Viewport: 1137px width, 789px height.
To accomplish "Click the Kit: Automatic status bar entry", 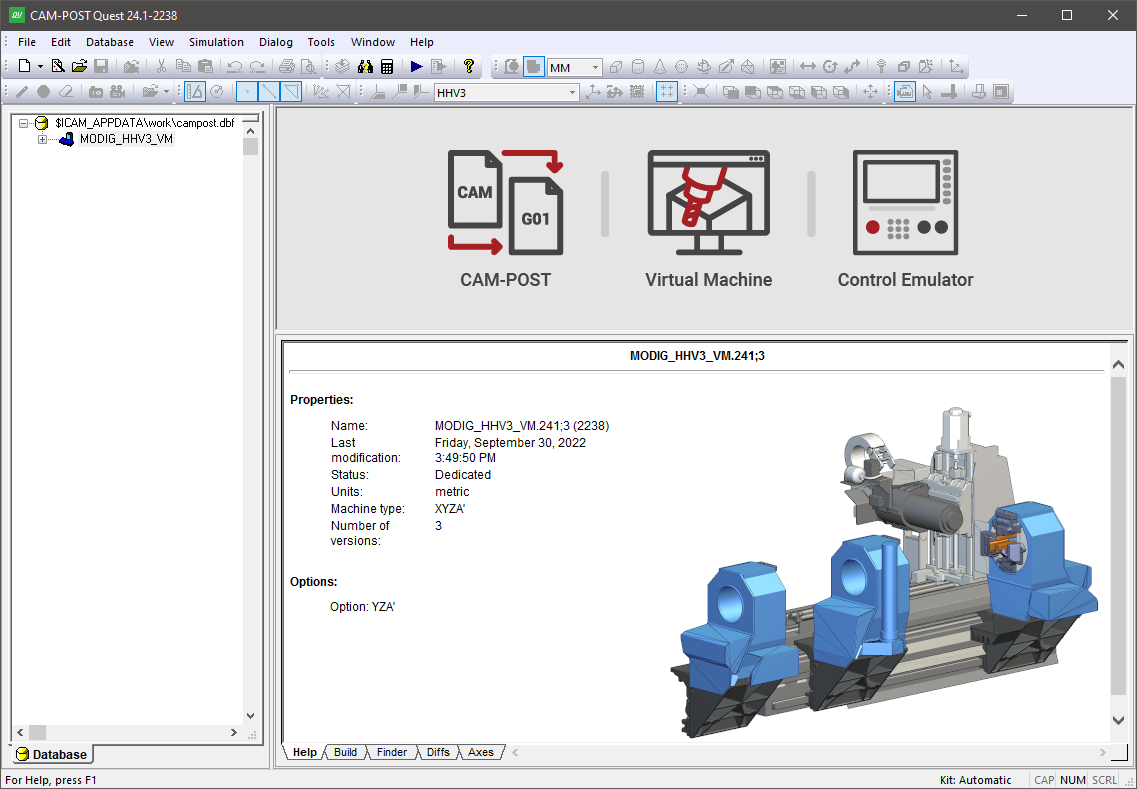I will click(x=975, y=780).
